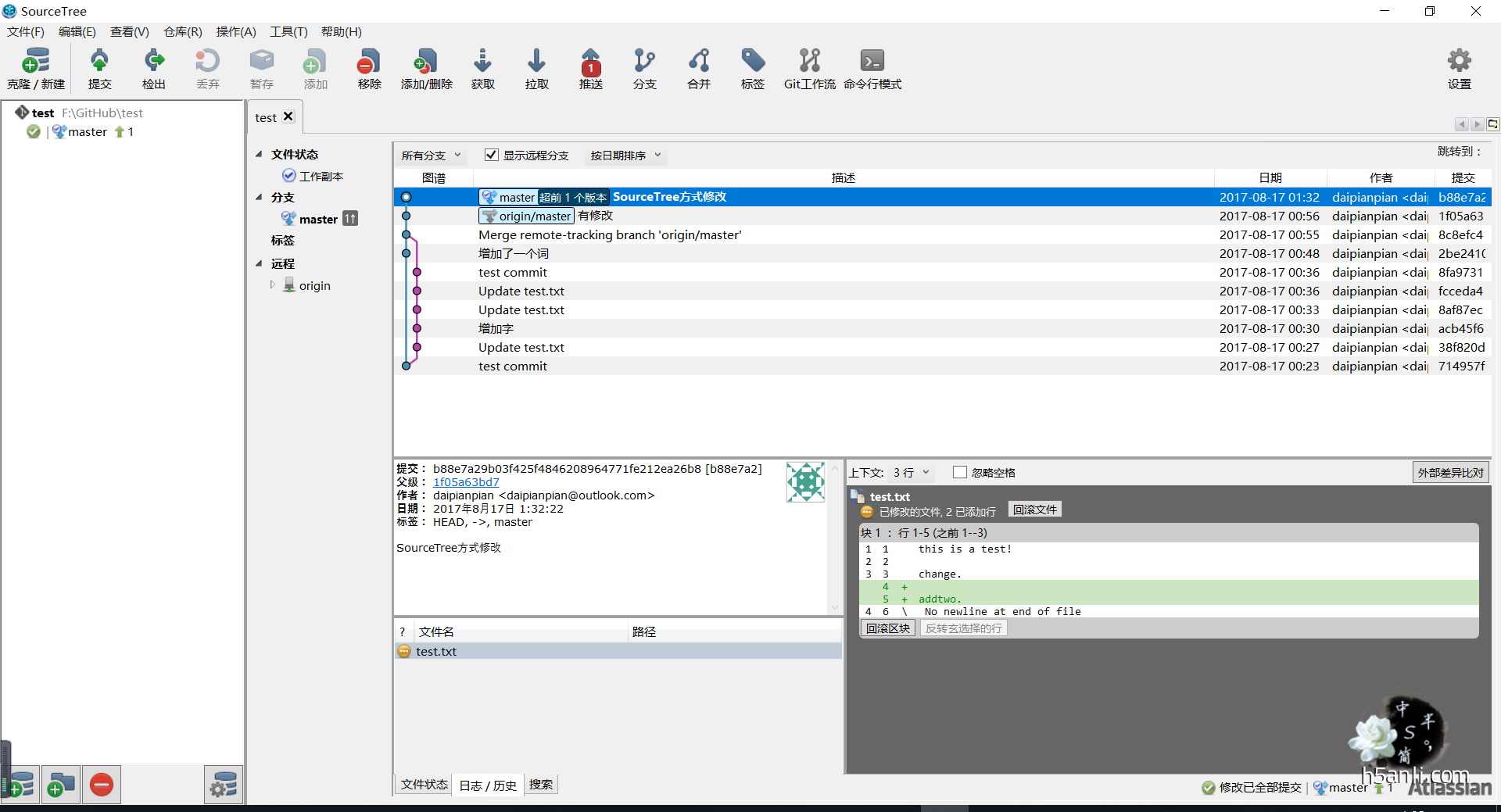Open parent commit link 1f05a63bd7

[x=466, y=482]
